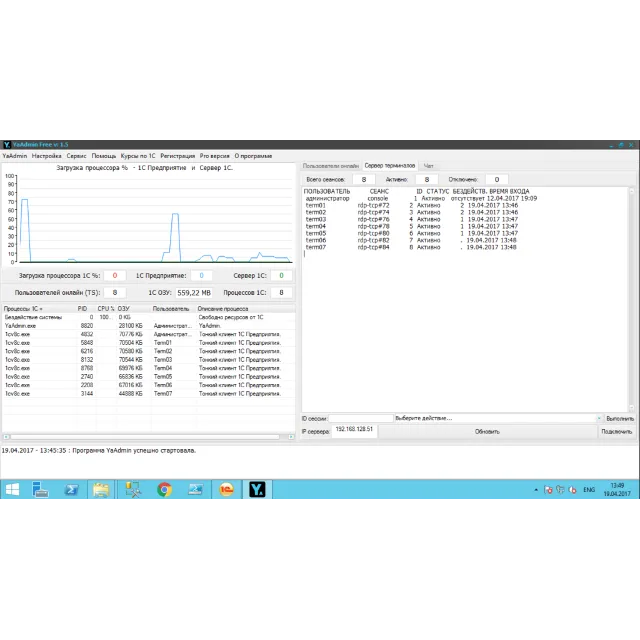Image resolution: width=640 pixels, height=640 pixels.
Task: Open Google Chrome from the taskbar
Action: pyautogui.click(x=164, y=489)
